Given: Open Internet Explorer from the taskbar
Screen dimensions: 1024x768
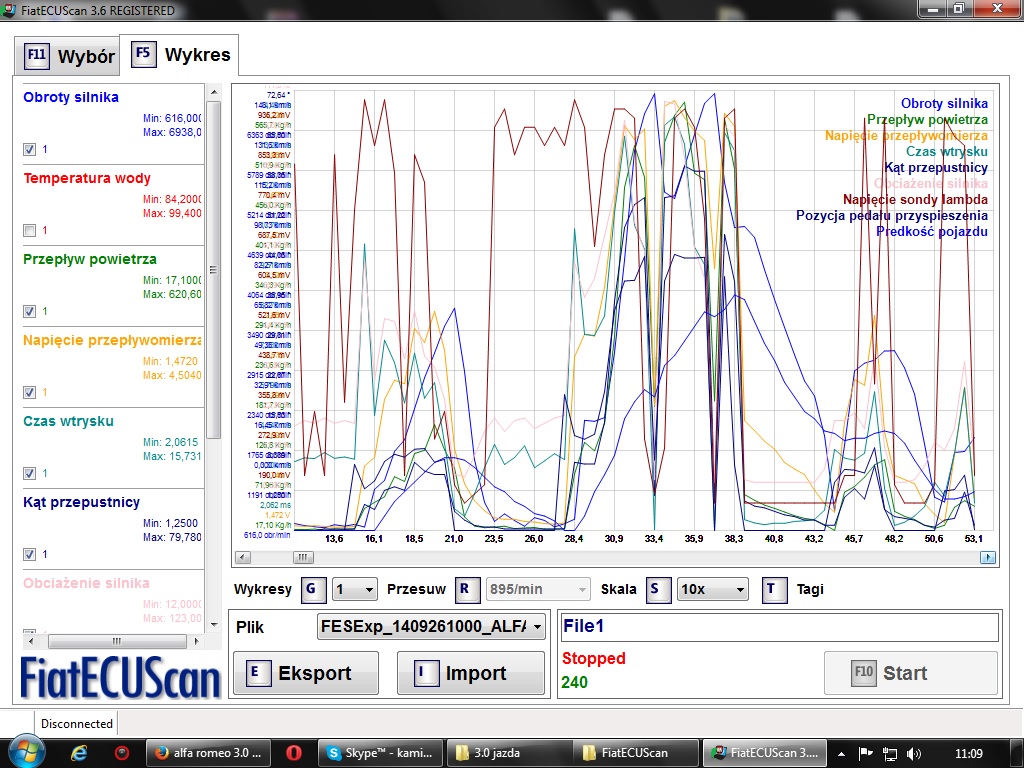Looking at the screenshot, I should (x=80, y=752).
